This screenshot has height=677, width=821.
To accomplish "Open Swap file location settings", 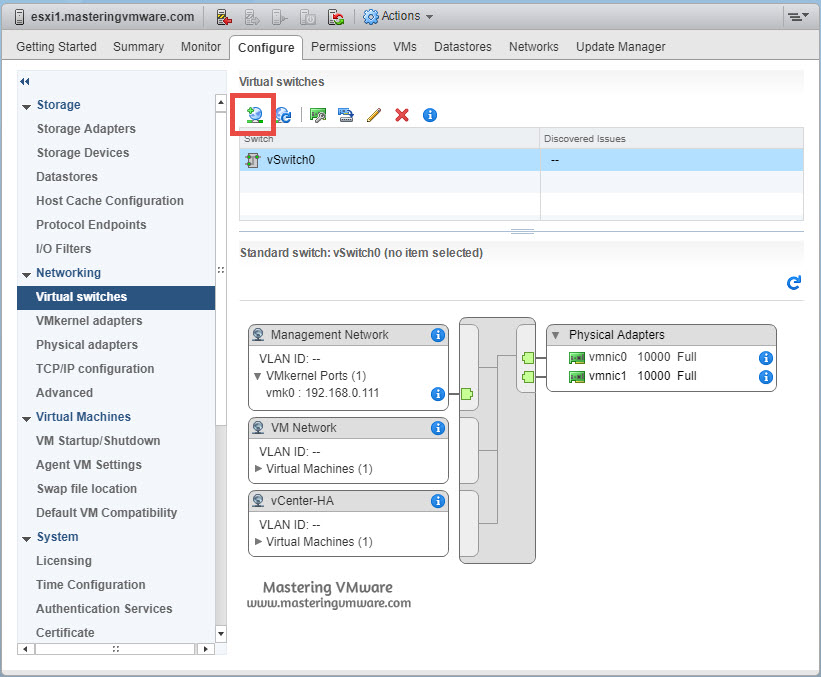I will tap(86, 489).
